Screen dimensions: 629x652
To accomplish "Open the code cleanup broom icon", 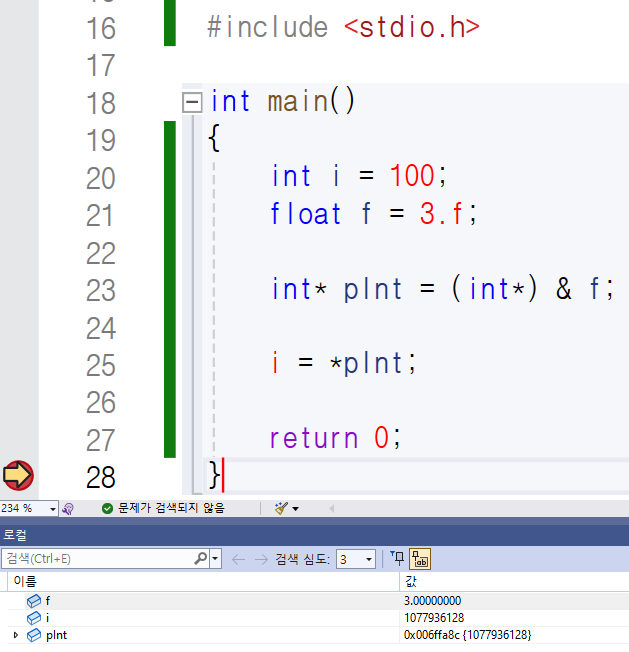I will (281, 508).
